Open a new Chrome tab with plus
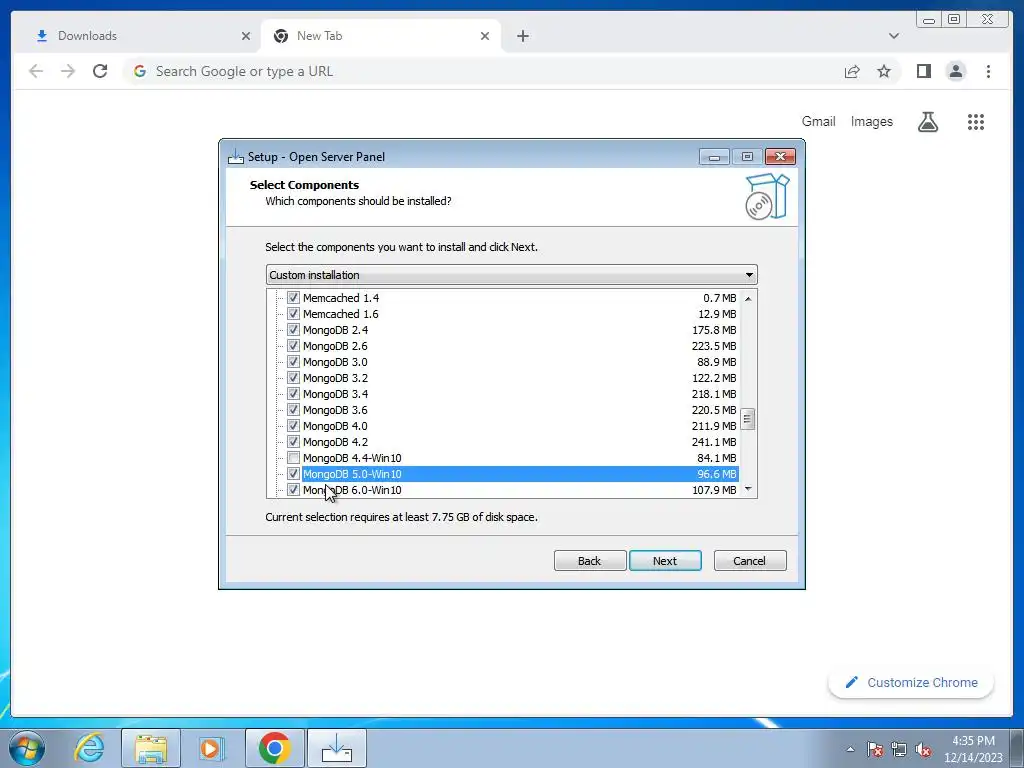1024x768 pixels. coord(522,36)
